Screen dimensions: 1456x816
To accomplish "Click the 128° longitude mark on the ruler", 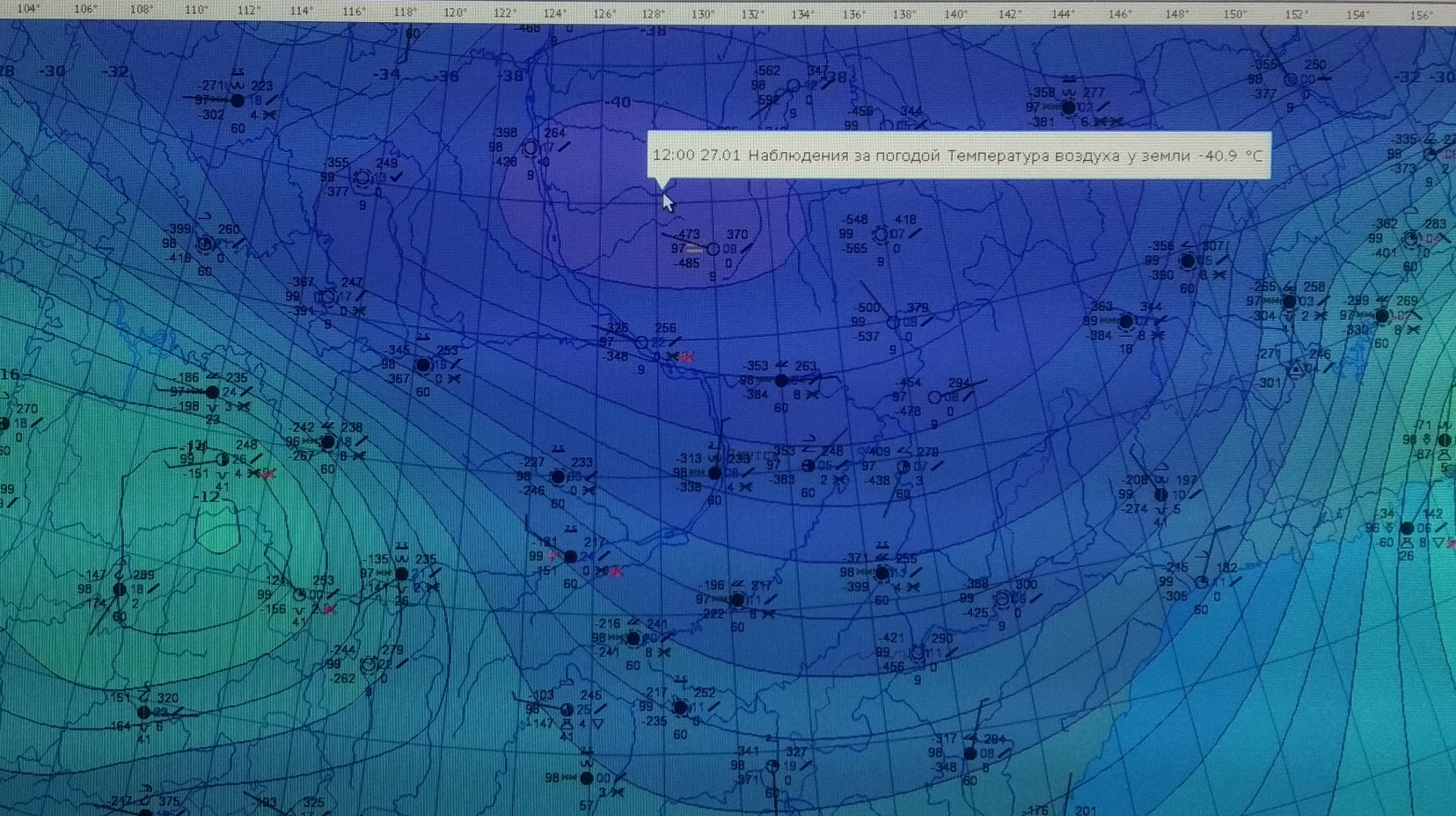I will [x=653, y=13].
